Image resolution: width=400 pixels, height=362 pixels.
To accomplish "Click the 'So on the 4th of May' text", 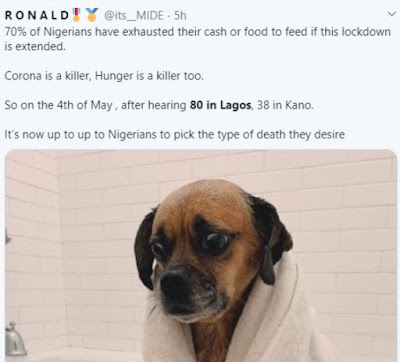I will (x=58, y=105).
